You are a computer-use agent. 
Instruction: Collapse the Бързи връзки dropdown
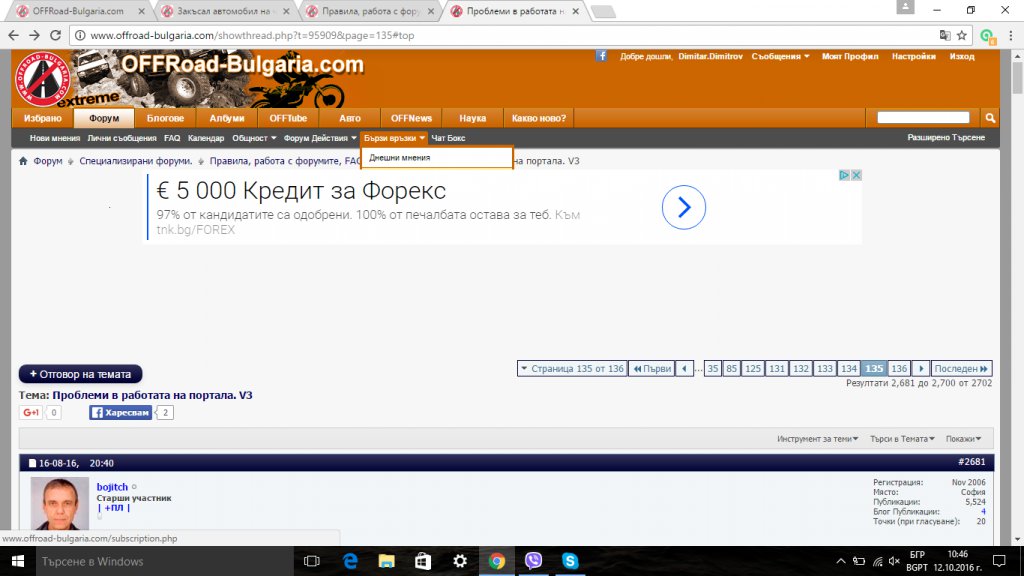[x=394, y=138]
